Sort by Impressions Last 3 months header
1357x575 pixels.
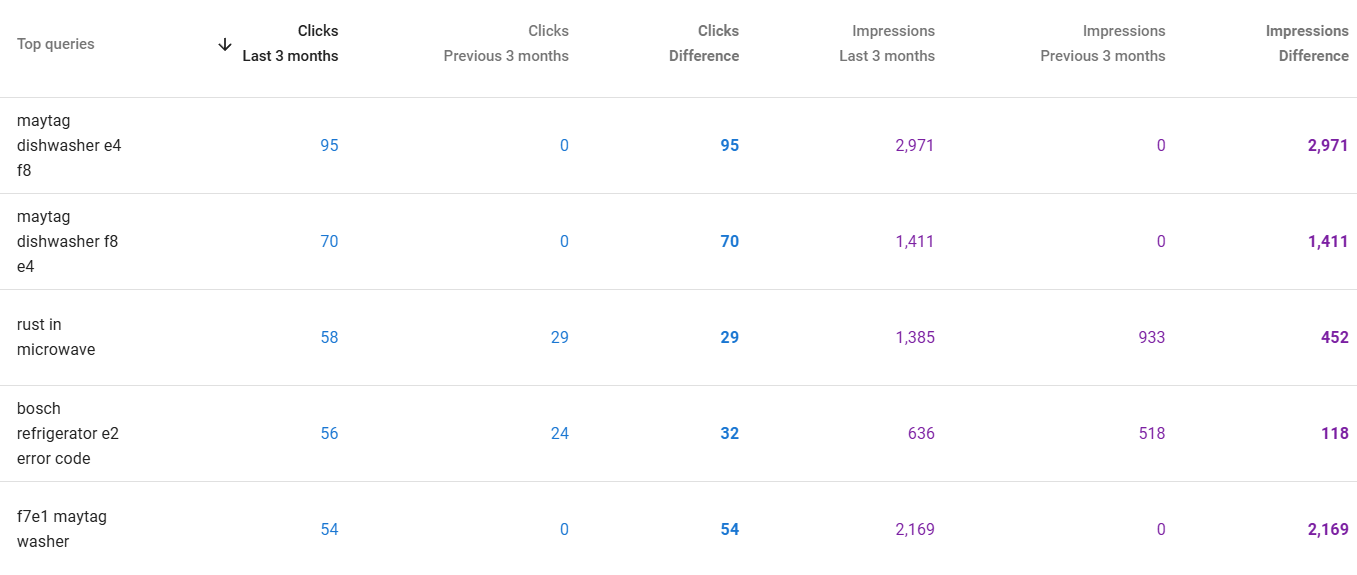887,44
